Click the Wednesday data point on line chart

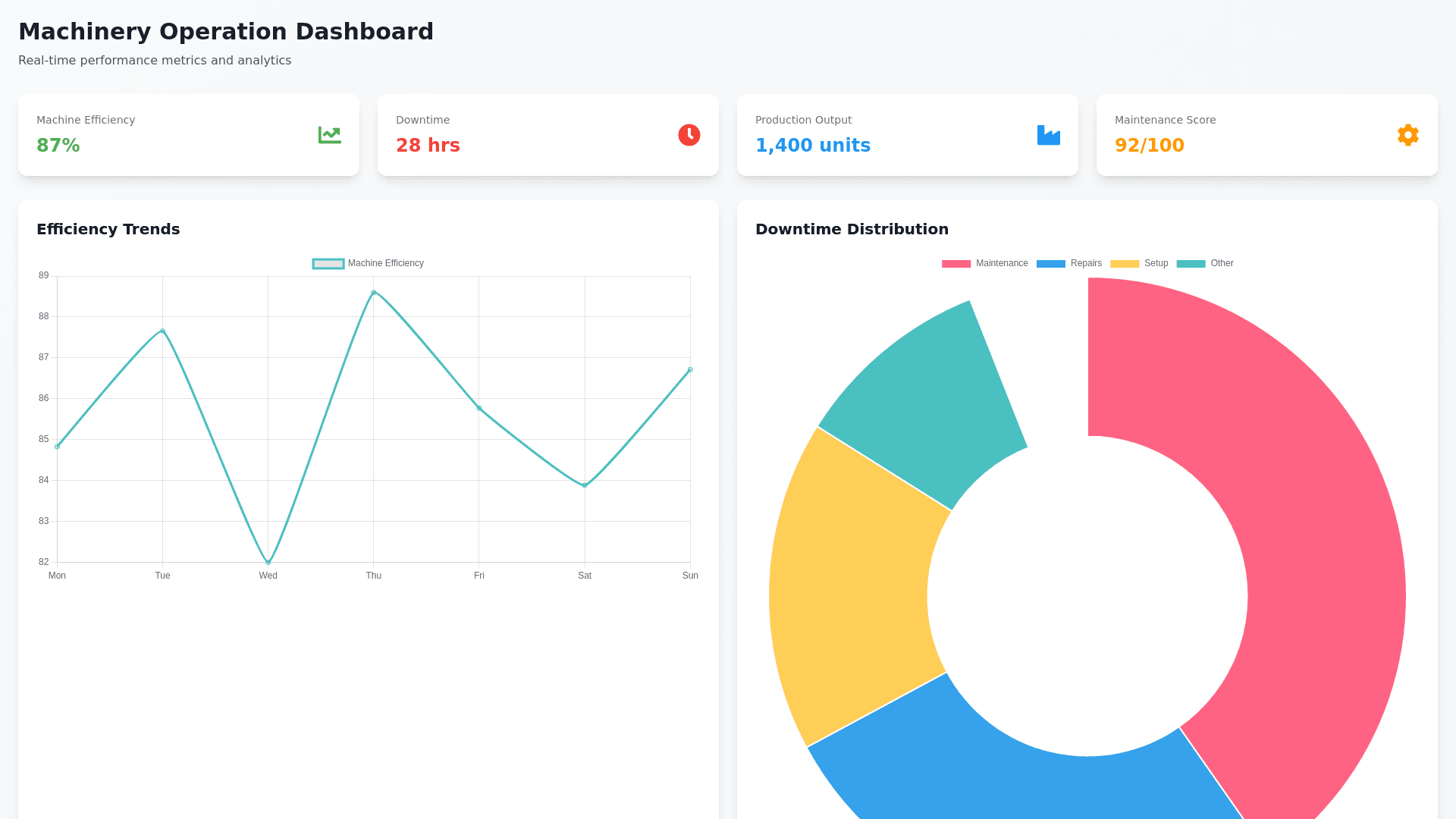click(x=268, y=562)
